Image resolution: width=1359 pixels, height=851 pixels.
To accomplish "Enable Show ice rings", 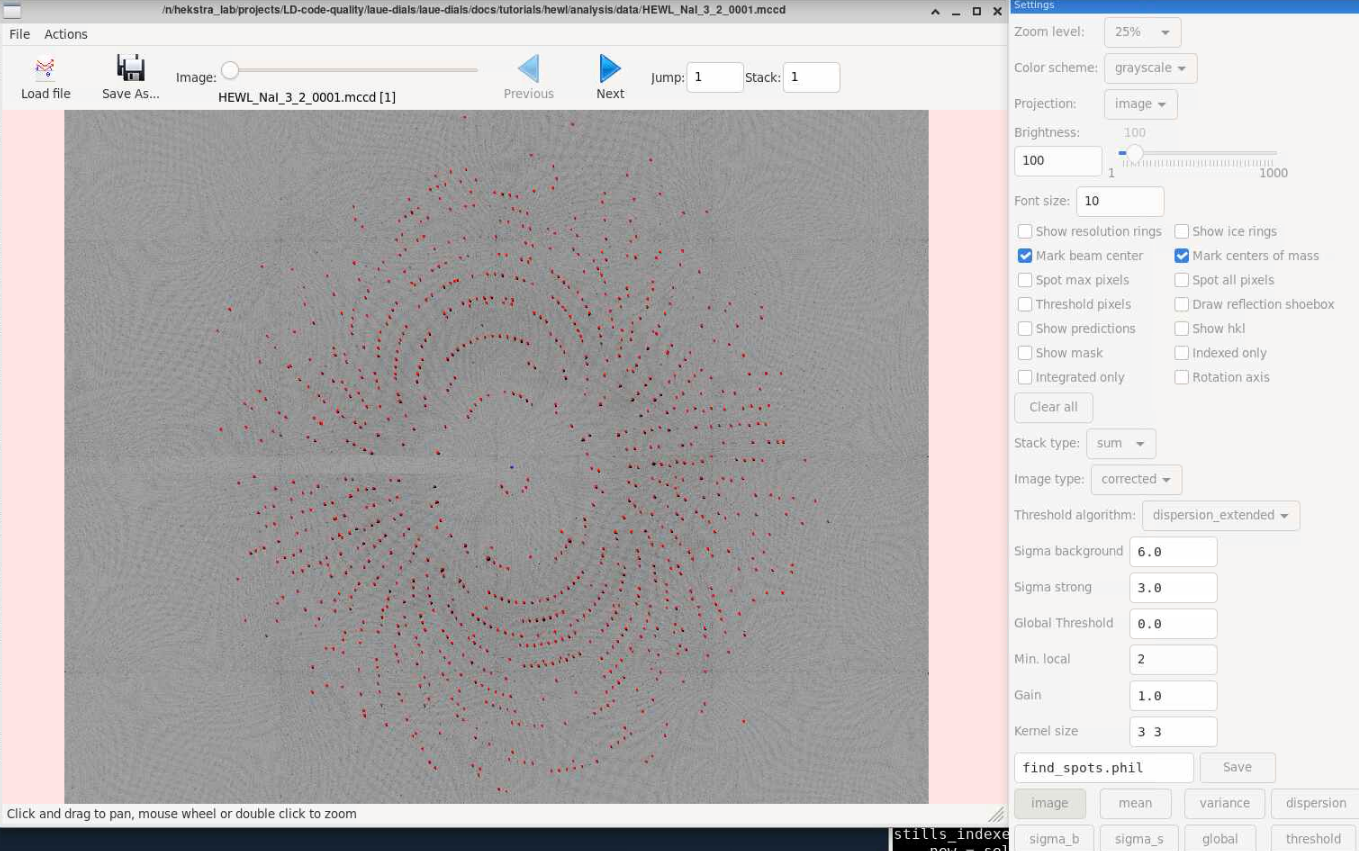I will 1182,231.
